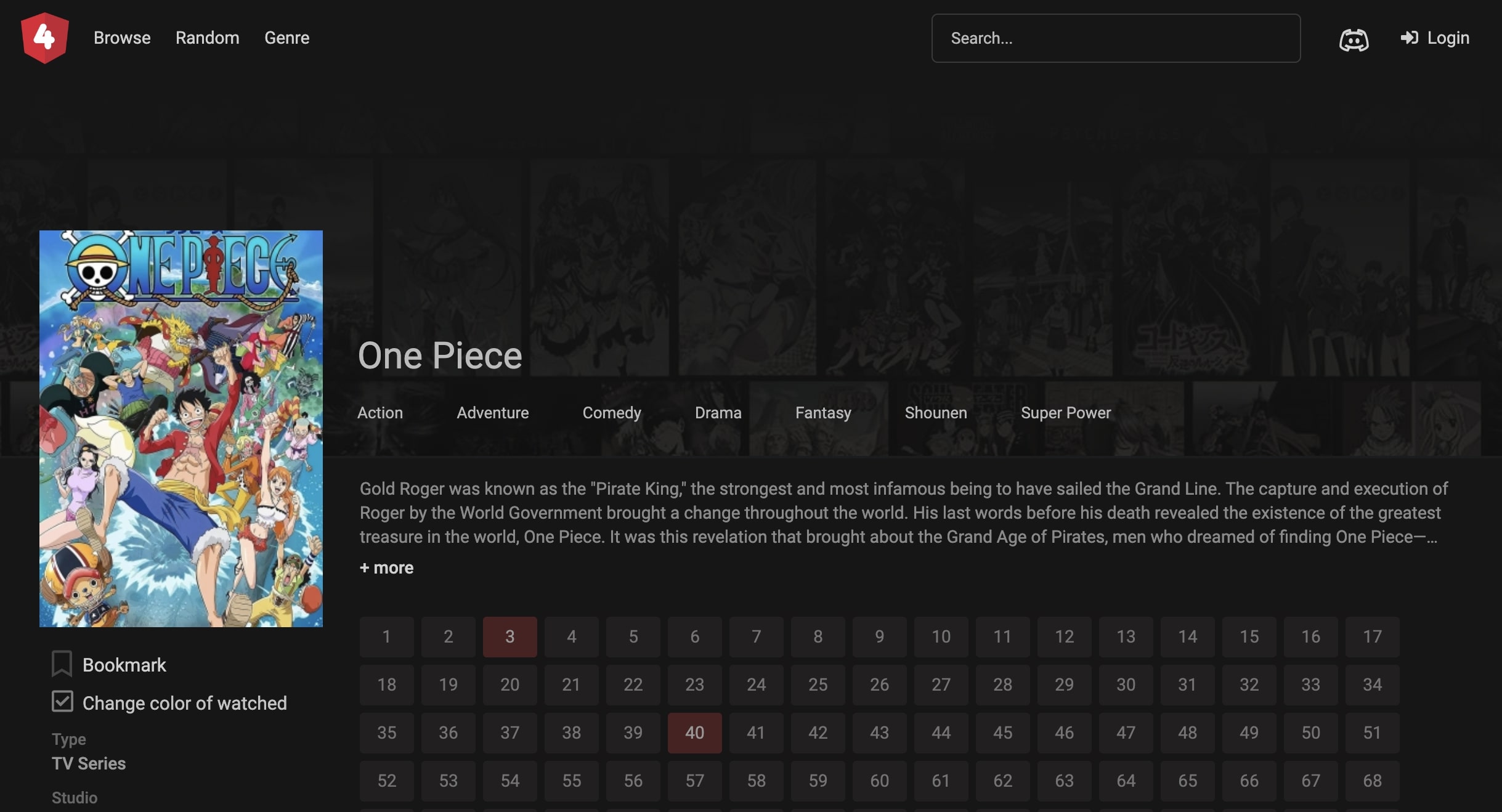Expand the synopsis with + more

(x=386, y=567)
